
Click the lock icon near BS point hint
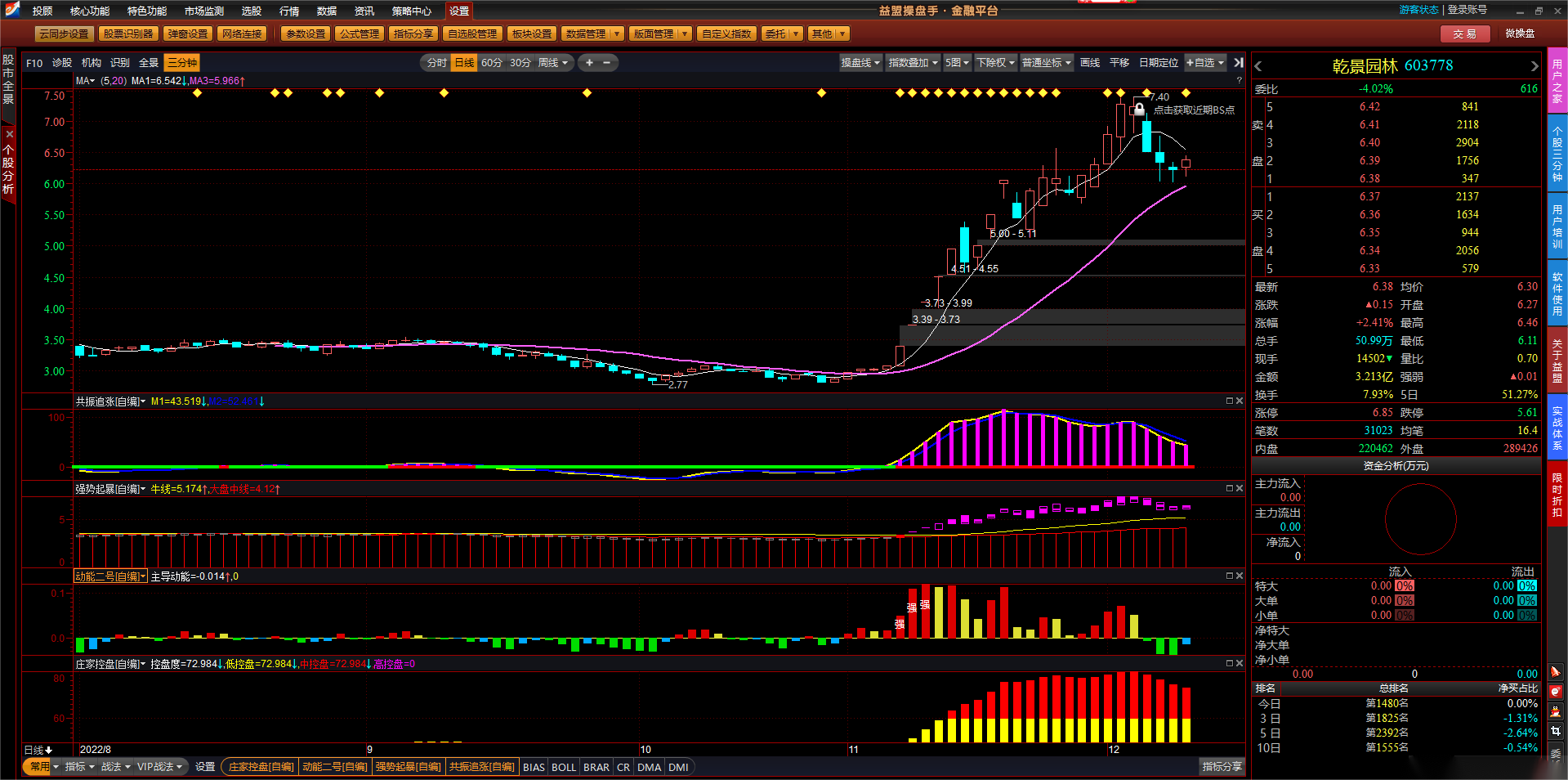pos(1139,109)
